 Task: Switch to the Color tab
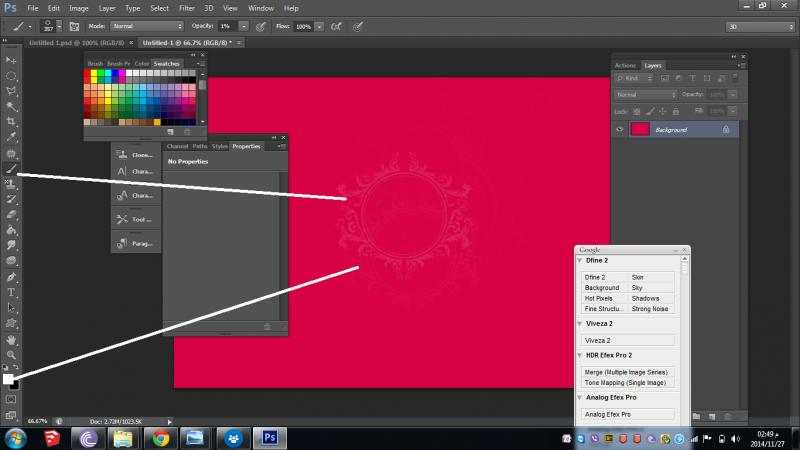point(142,64)
